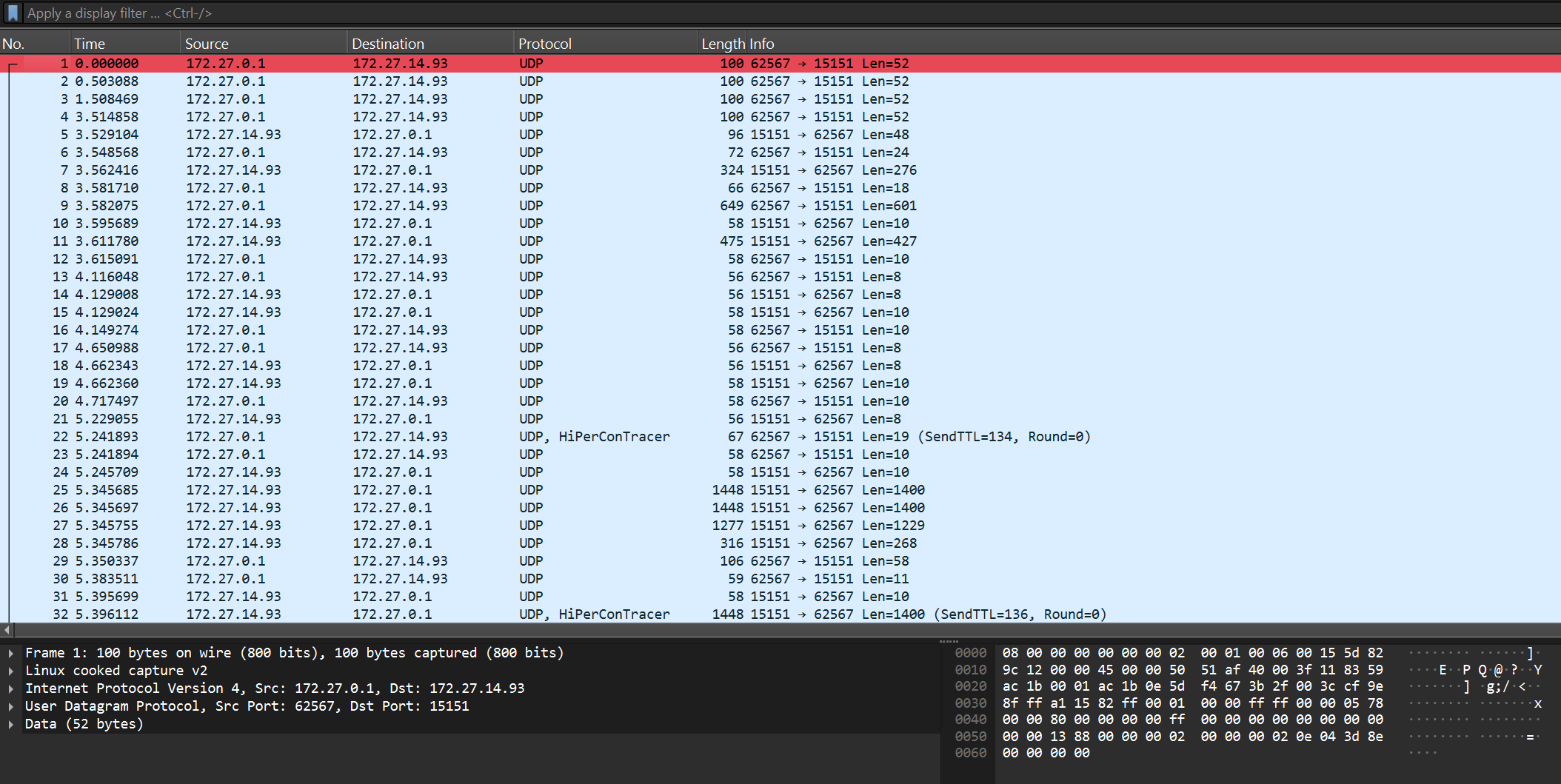The height and width of the screenshot is (784, 1561).
Task: Sort packets by the Time column header
Action: [125, 44]
